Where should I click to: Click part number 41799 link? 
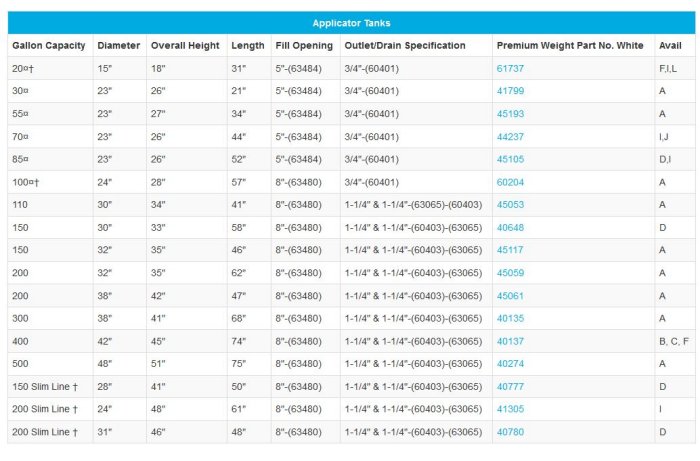510,91
